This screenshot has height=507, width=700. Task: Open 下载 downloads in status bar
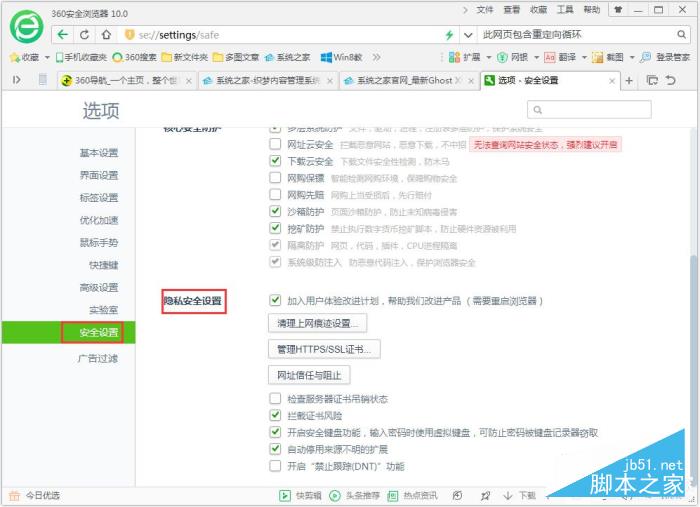(x=519, y=495)
